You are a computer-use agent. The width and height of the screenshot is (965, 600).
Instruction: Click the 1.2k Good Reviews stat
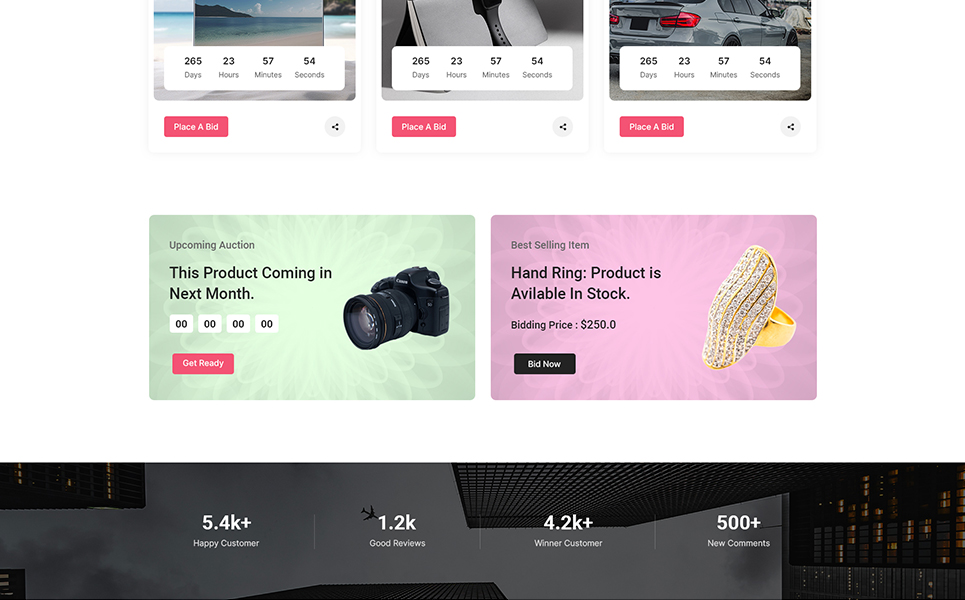pos(397,531)
